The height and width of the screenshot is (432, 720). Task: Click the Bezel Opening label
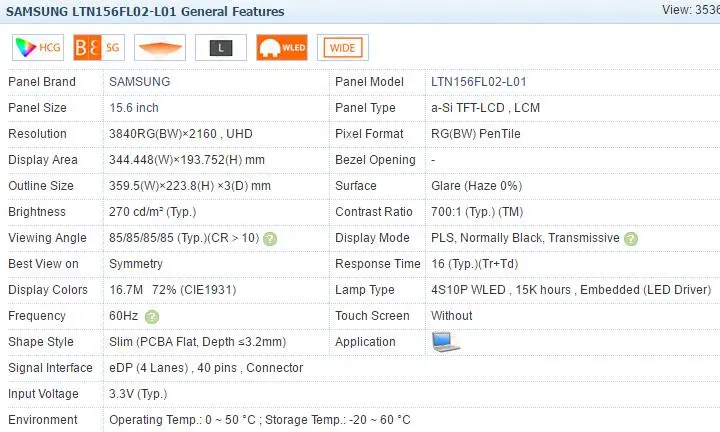[375, 160]
